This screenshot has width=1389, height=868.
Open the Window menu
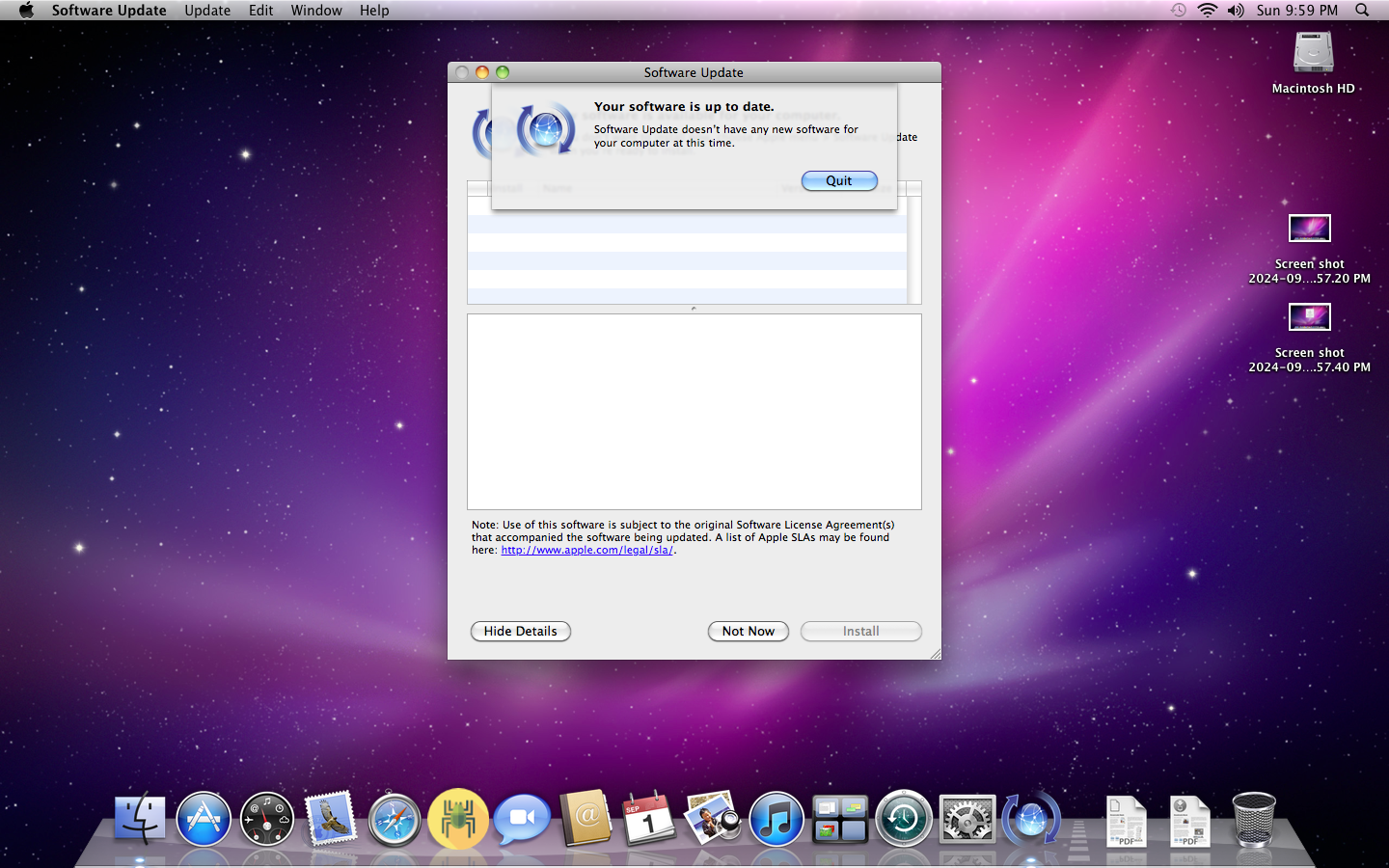coord(316,10)
